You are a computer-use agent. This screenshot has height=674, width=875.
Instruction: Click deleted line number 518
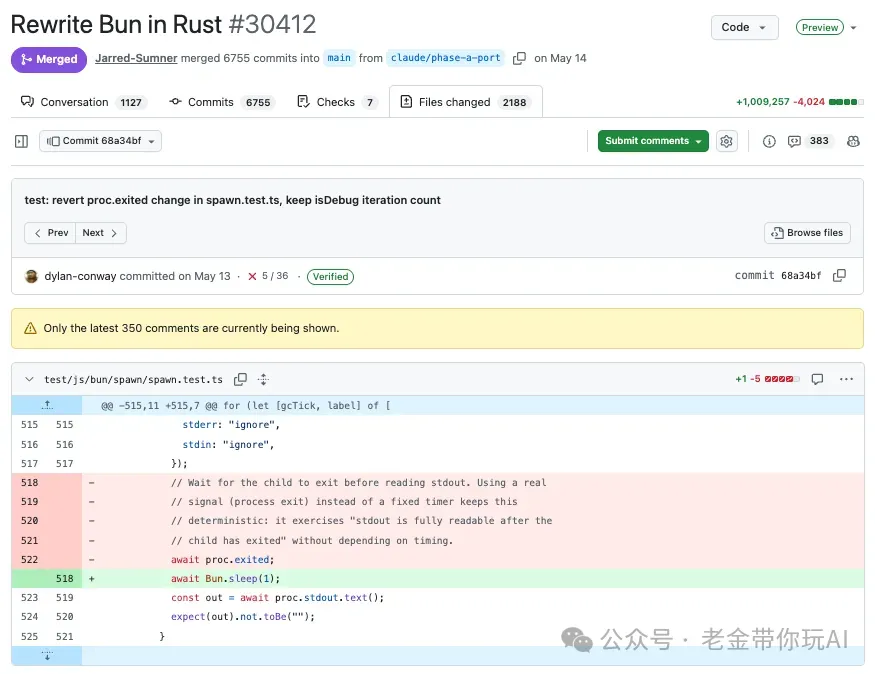pyautogui.click(x=30, y=483)
